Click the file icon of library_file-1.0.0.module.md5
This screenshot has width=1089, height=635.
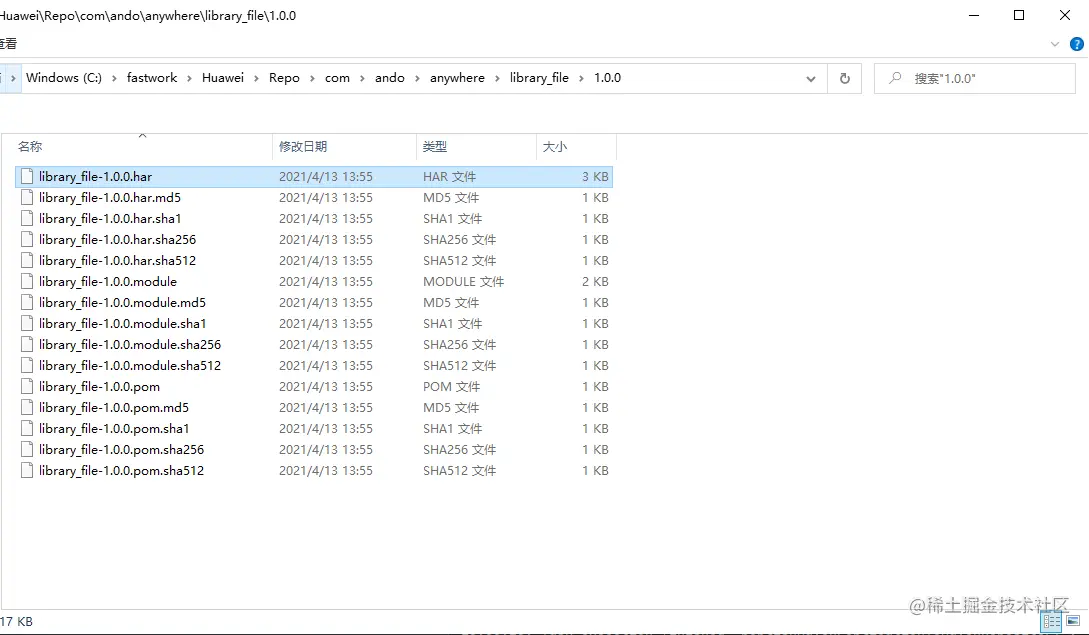click(27, 302)
